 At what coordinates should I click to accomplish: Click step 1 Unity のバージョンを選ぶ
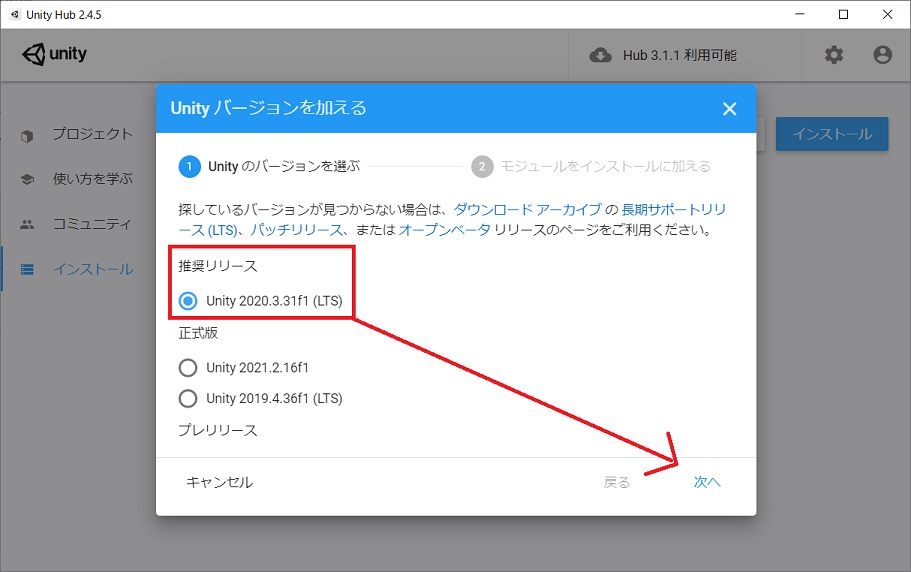click(270, 167)
